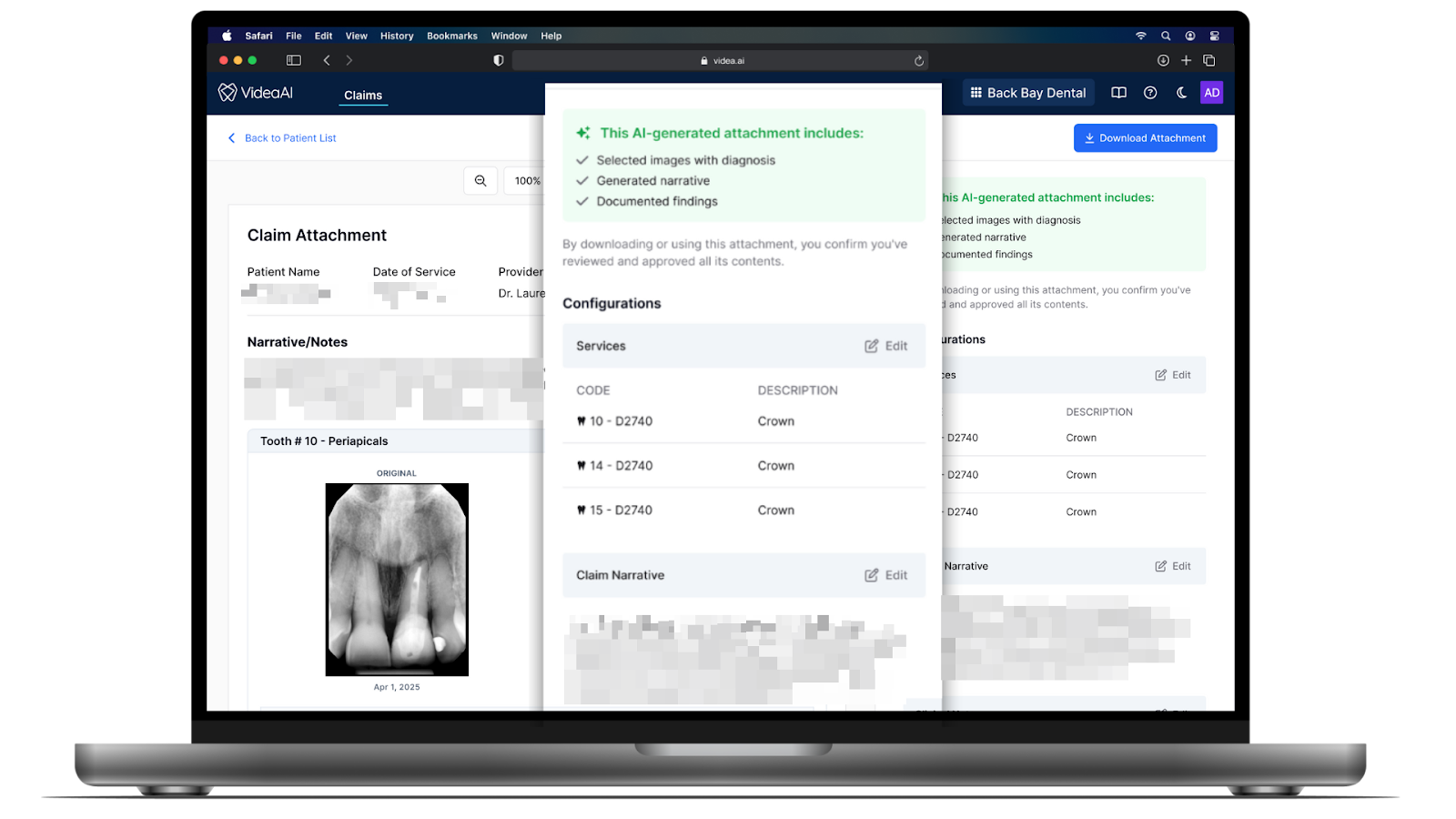Edit Services in the background right panel
Screen dimensions: 1456x819
point(1173,375)
